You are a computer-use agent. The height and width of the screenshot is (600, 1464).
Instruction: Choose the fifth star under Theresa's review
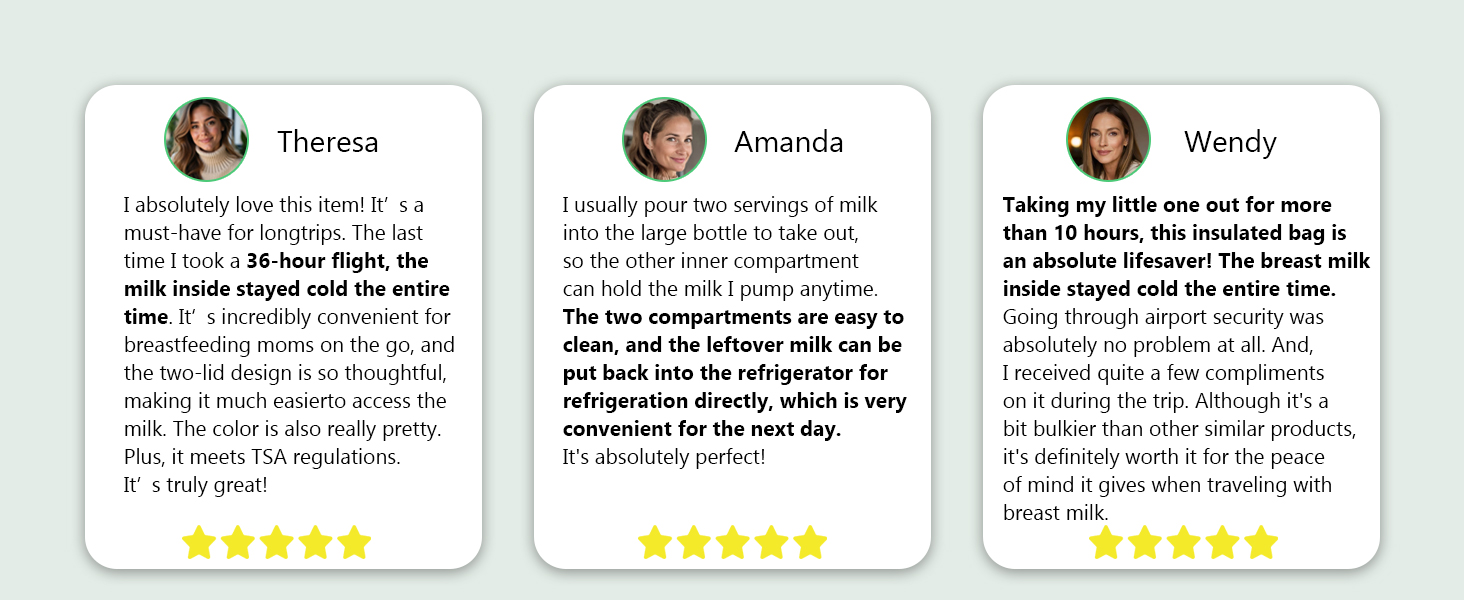(x=354, y=542)
